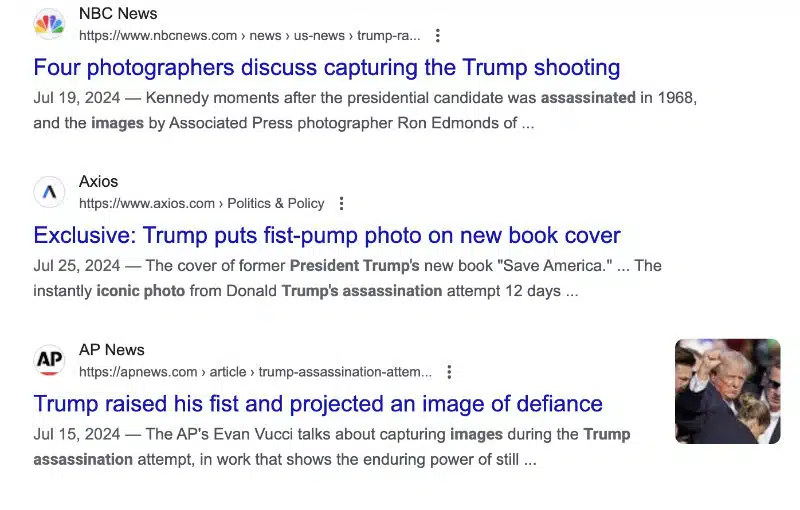Open the raised-fist photo thumbnail
Viewport: 800px width, 510px height.
(728, 391)
